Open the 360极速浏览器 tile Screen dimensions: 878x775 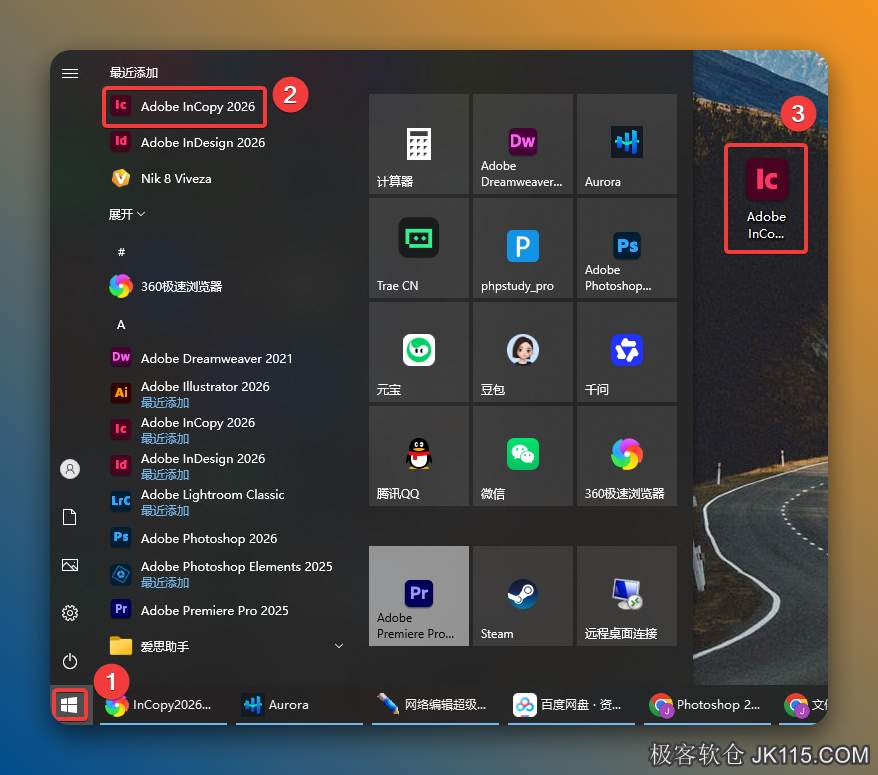click(627, 456)
